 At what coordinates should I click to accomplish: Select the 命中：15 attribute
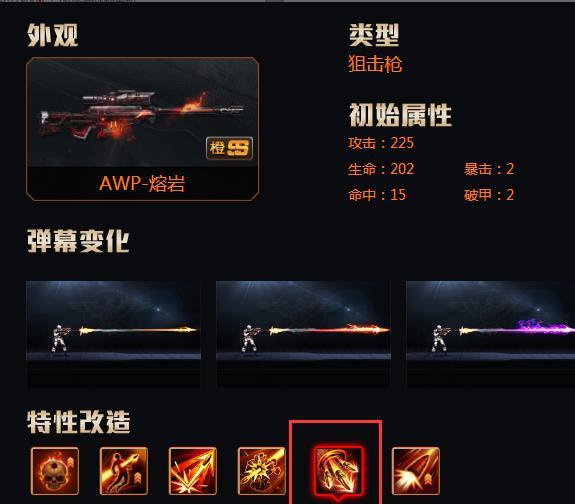point(377,194)
